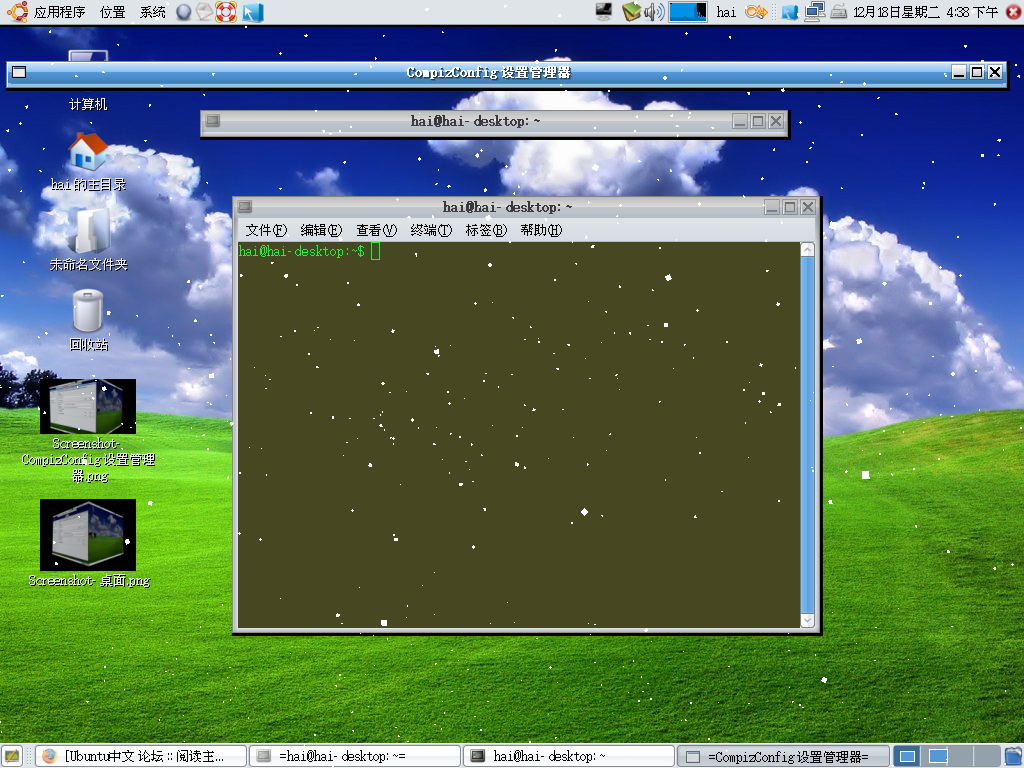The width and height of the screenshot is (1024, 768).
Task: Click the hai user name in panel
Action: click(x=726, y=12)
